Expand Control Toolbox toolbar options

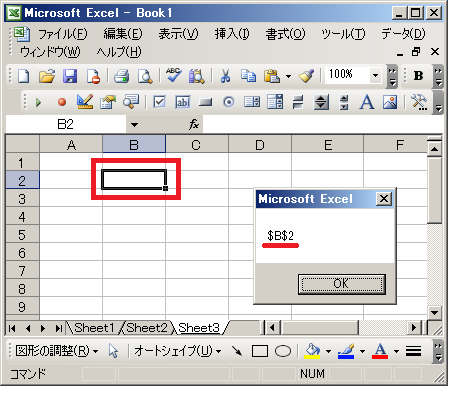click(x=439, y=102)
